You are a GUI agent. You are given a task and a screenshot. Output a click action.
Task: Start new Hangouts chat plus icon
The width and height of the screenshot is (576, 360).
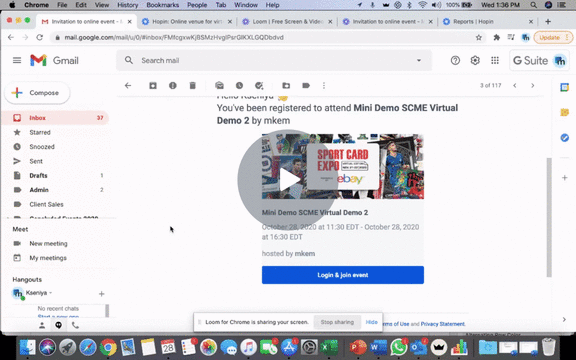102,294
